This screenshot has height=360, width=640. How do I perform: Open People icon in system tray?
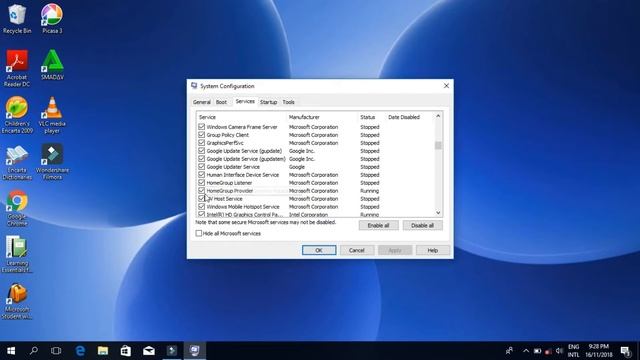pos(509,351)
